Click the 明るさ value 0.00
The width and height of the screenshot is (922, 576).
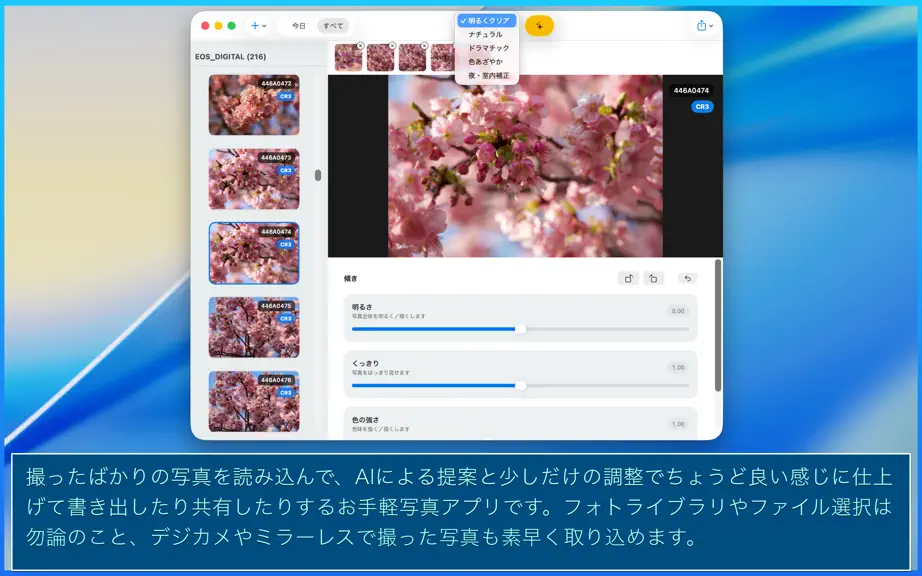tap(678, 311)
